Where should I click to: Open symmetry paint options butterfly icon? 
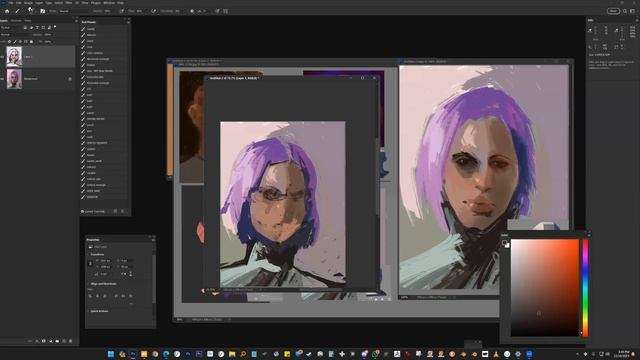(x=226, y=11)
